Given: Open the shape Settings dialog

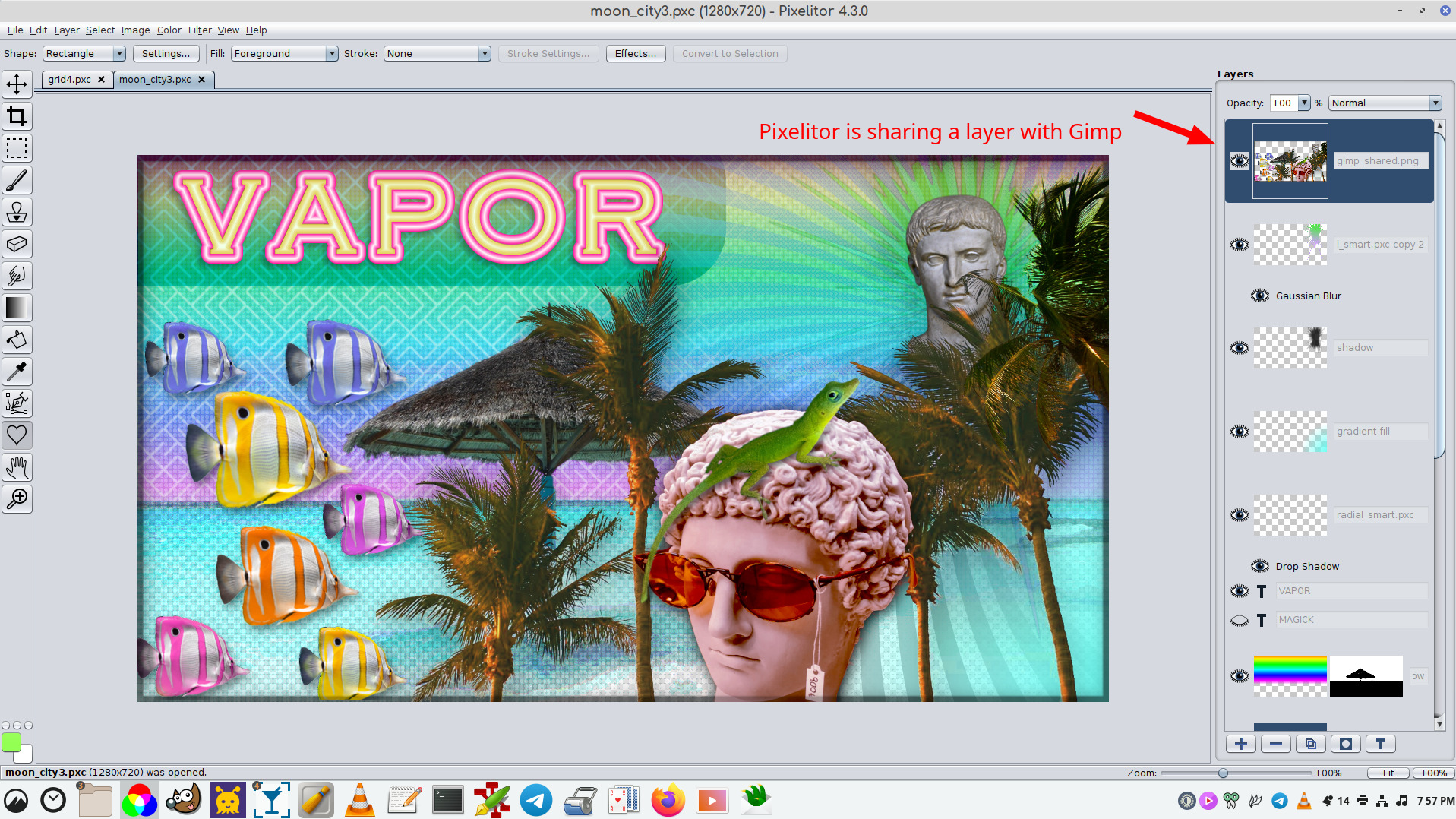Looking at the screenshot, I should (x=166, y=53).
